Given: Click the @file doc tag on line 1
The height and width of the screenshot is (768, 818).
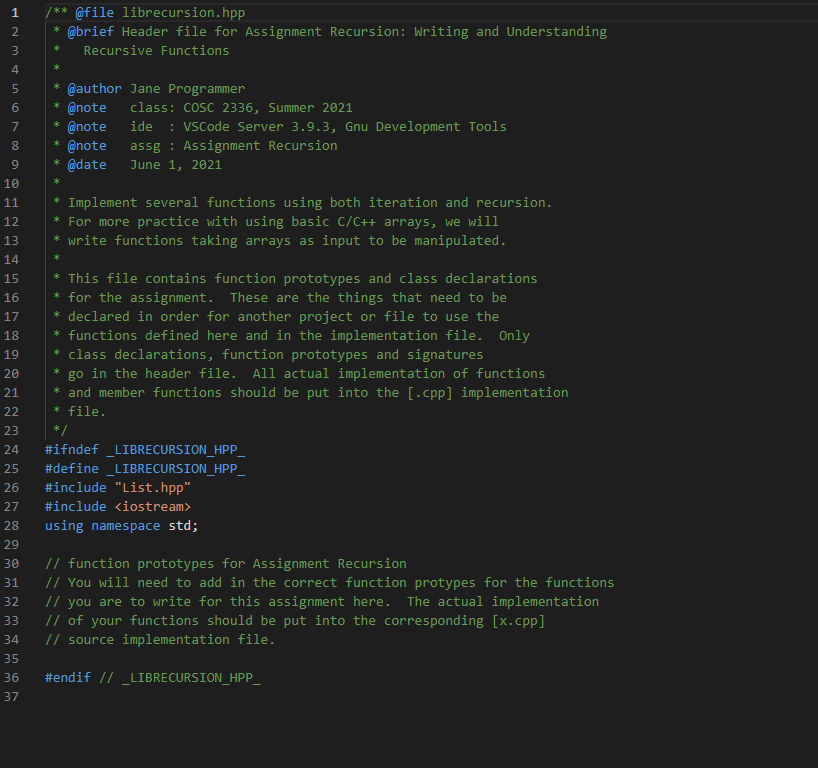Looking at the screenshot, I should coord(94,12).
